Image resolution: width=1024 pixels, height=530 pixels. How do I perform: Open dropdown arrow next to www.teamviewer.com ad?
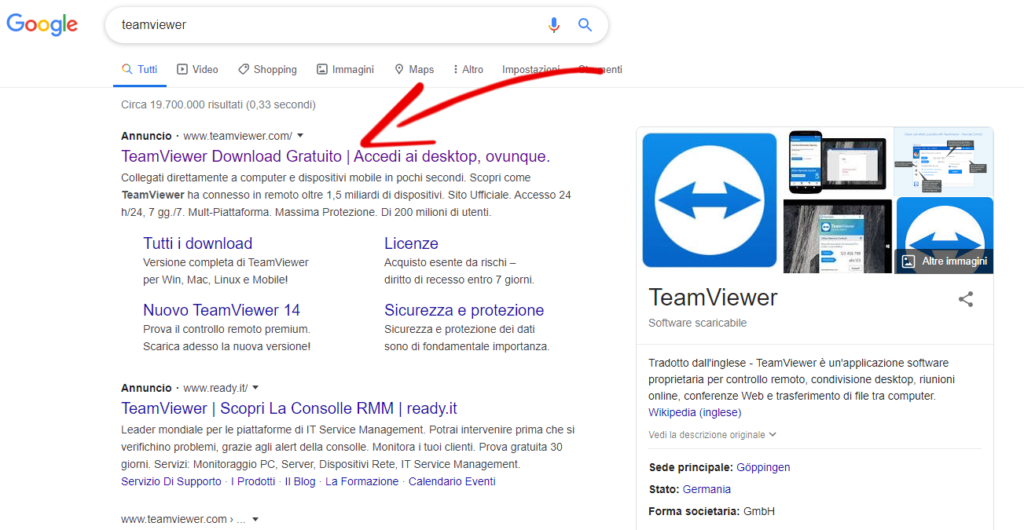[x=300, y=136]
